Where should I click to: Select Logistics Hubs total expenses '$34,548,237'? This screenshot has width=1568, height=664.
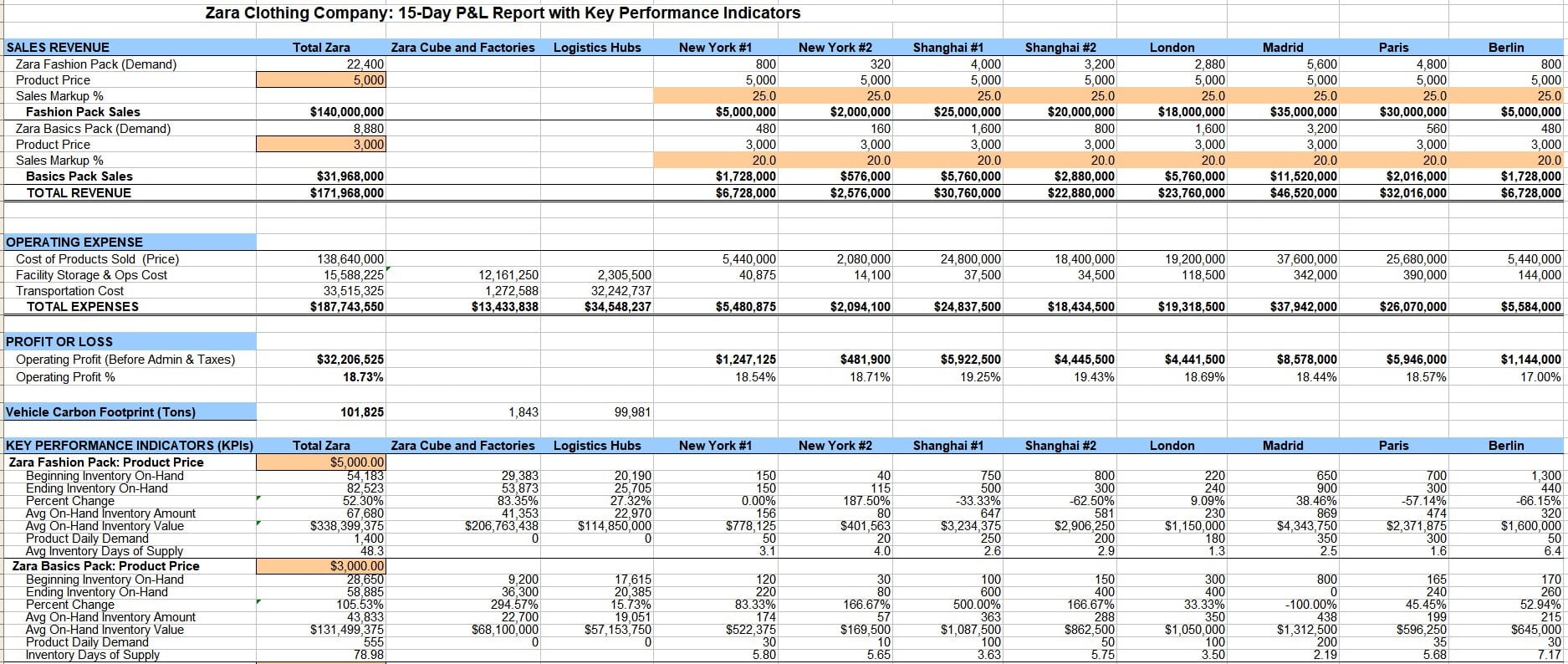[618, 307]
